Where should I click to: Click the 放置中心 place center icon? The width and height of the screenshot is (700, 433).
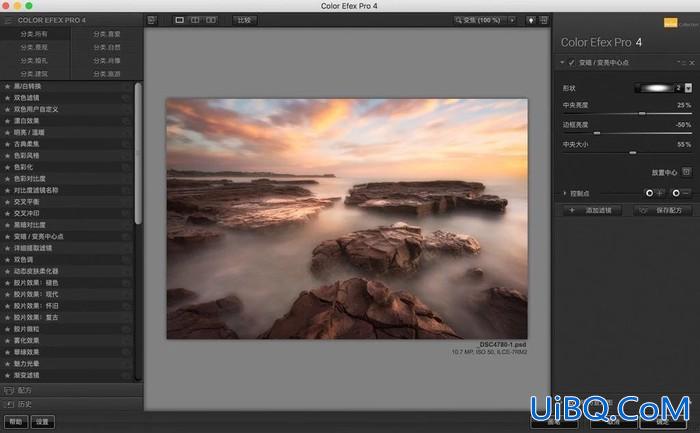coord(687,172)
